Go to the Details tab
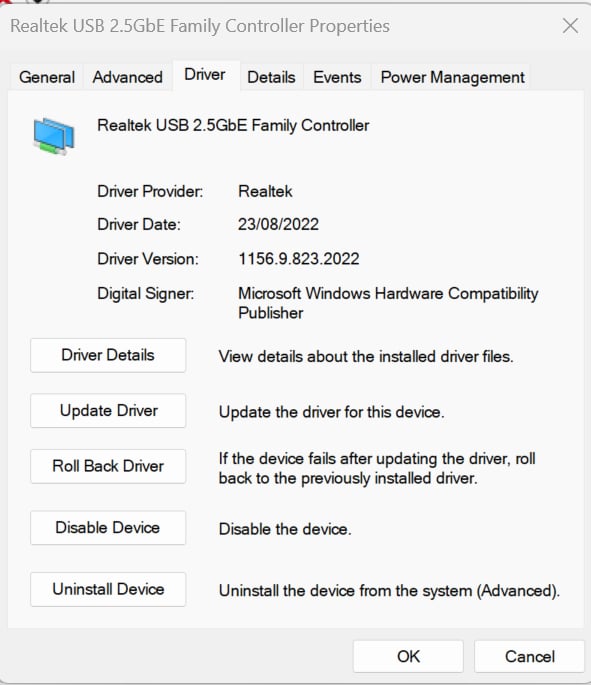The width and height of the screenshot is (591, 685). [x=271, y=77]
